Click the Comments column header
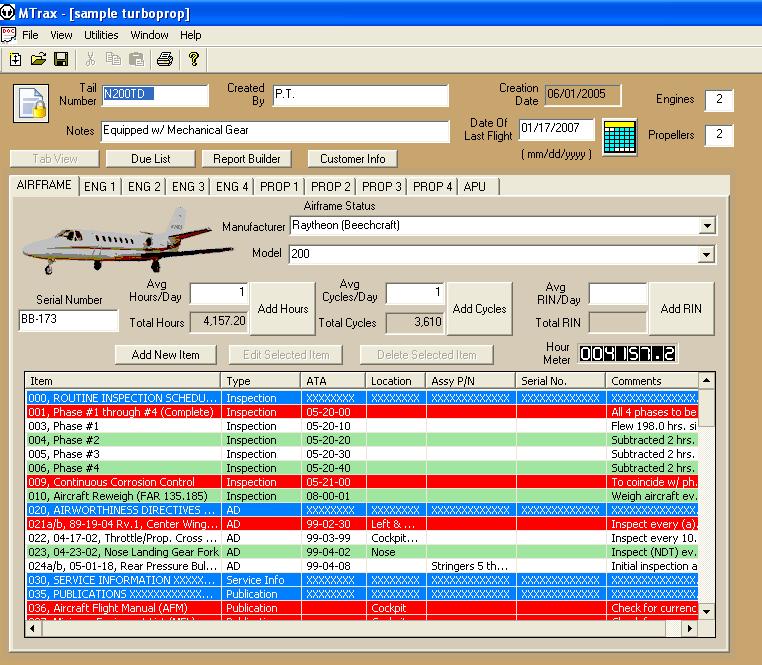 pyautogui.click(x=652, y=381)
